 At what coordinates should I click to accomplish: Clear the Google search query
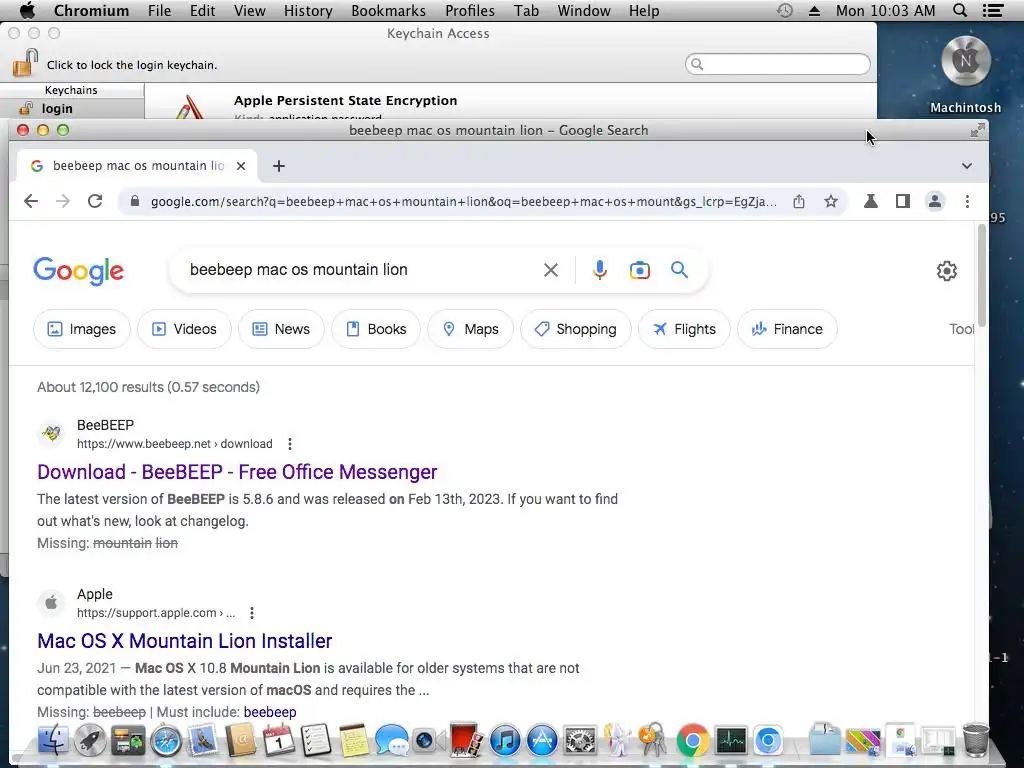(x=551, y=270)
